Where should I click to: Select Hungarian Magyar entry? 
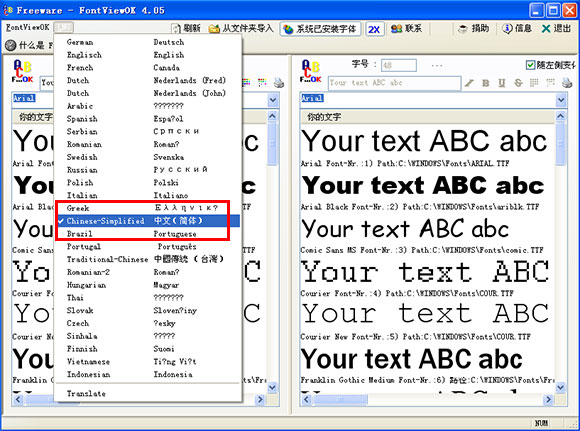(148, 285)
